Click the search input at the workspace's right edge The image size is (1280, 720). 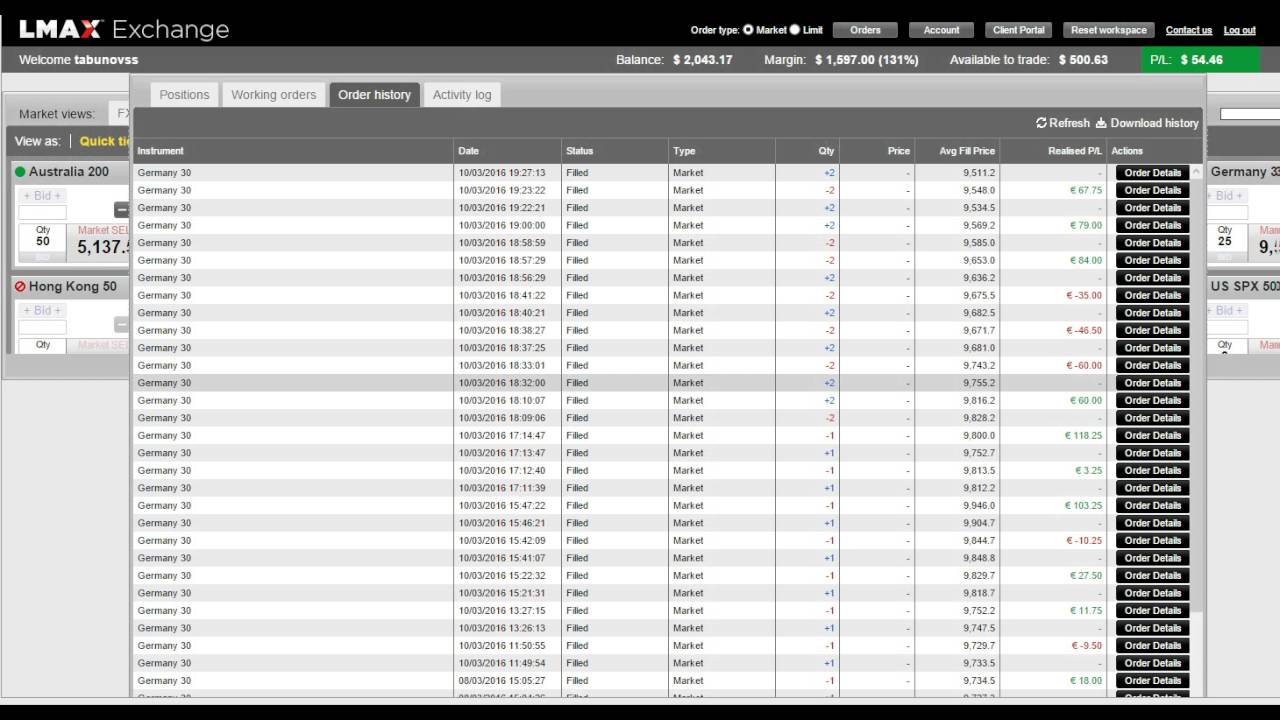[x=1250, y=114]
